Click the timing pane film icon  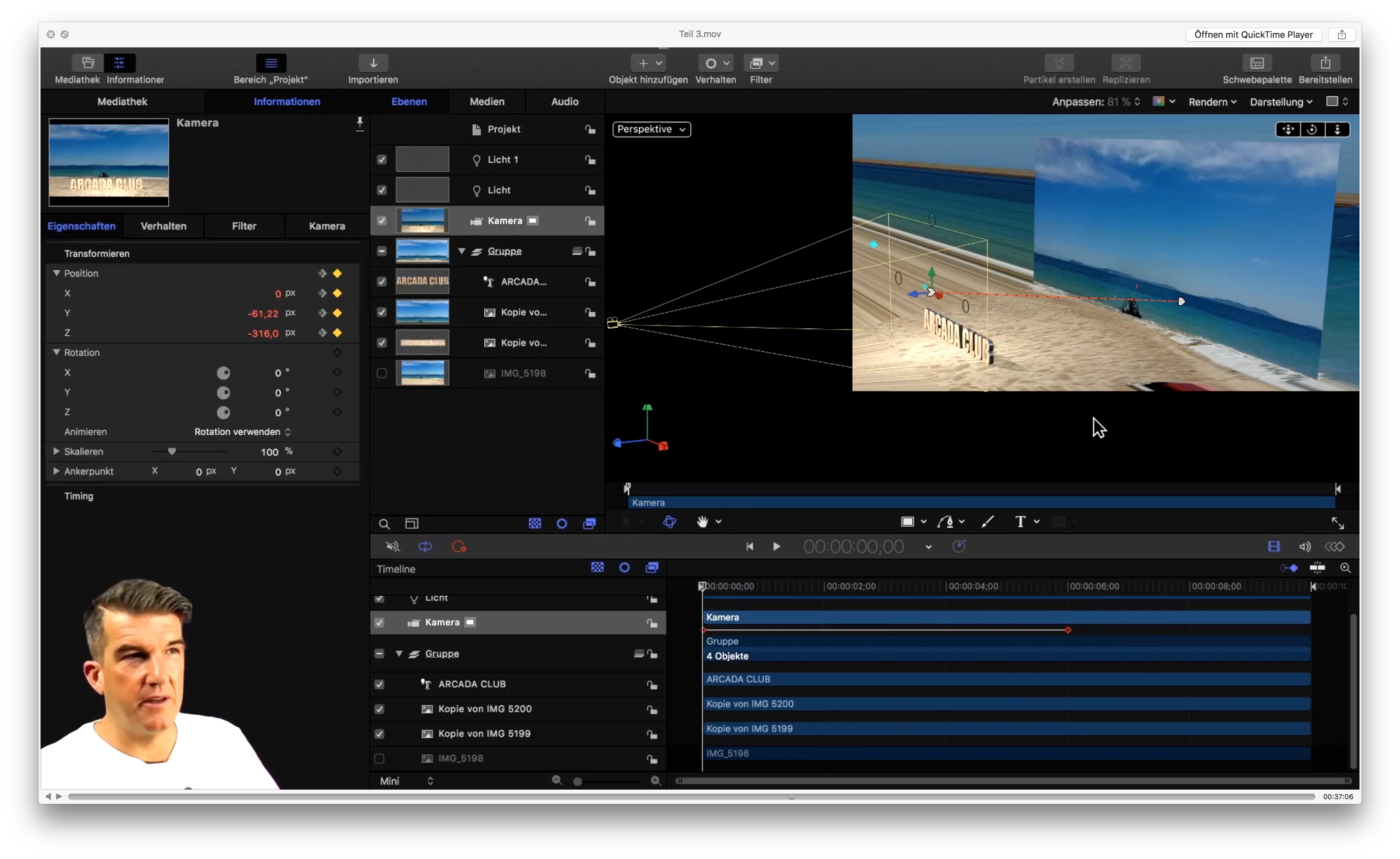tap(1274, 546)
